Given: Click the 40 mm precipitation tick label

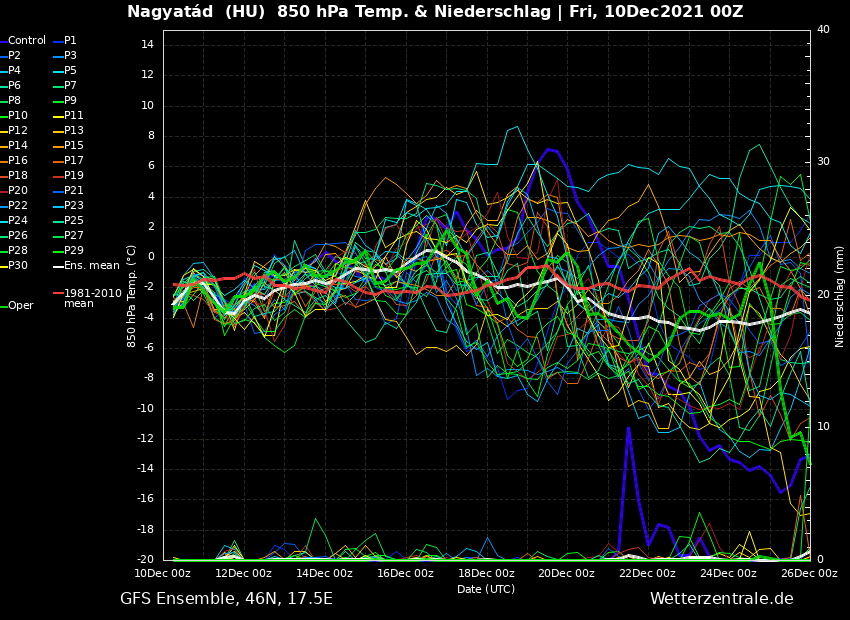Looking at the screenshot, I should pos(823,30).
